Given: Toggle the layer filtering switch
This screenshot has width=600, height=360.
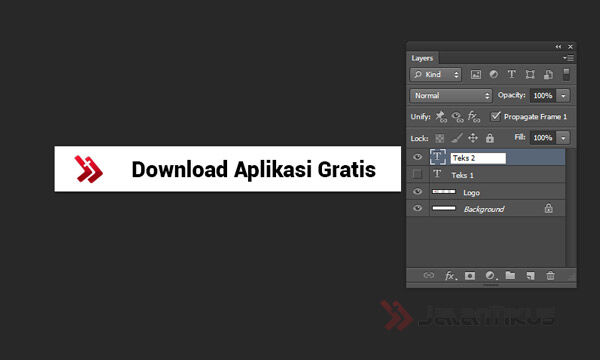Looking at the screenshot, I should (x=566, y=74).
